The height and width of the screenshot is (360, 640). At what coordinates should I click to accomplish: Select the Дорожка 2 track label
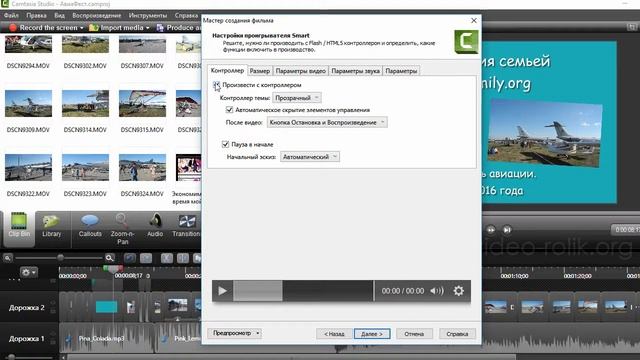point(27,307)
